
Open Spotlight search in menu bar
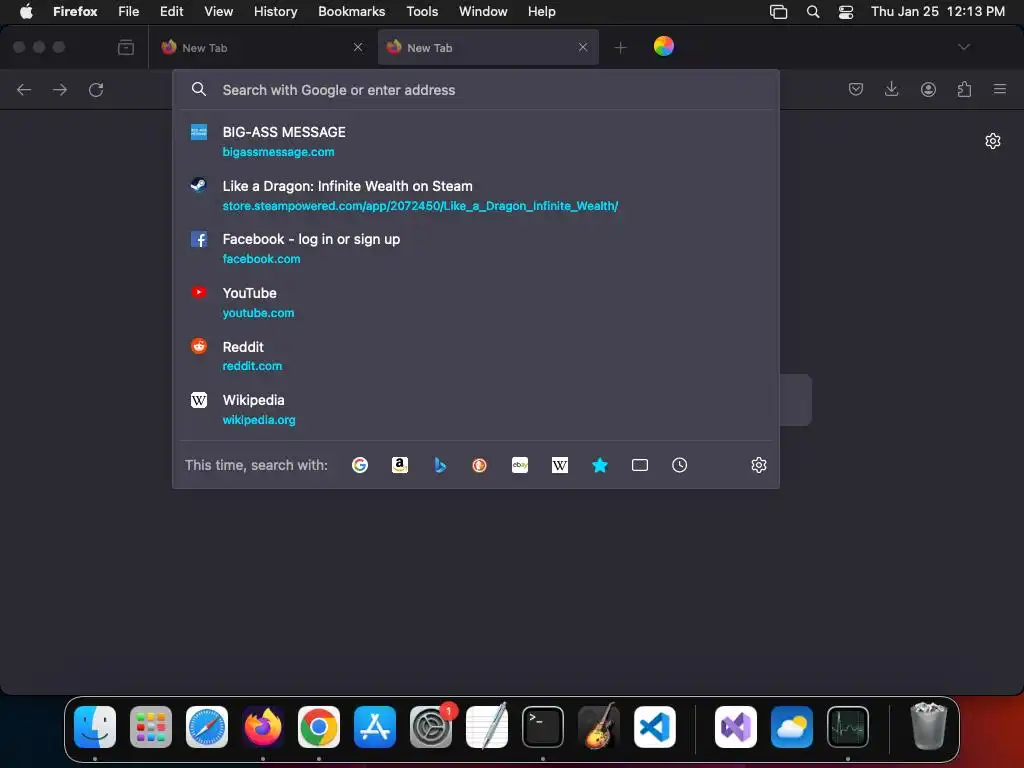coord(813,12)
